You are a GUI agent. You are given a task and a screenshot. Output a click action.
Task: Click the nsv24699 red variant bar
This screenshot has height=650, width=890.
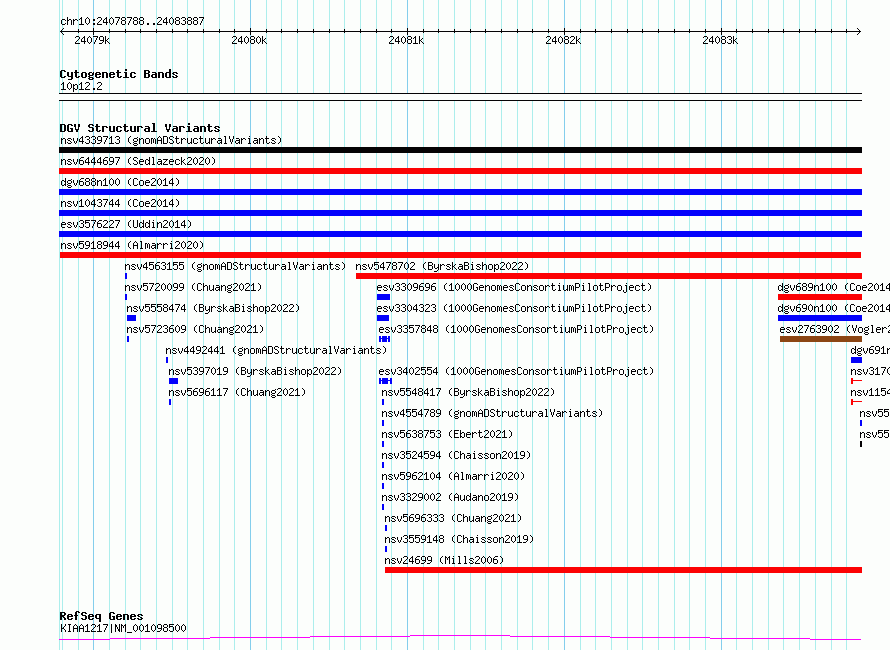[623, 570]
